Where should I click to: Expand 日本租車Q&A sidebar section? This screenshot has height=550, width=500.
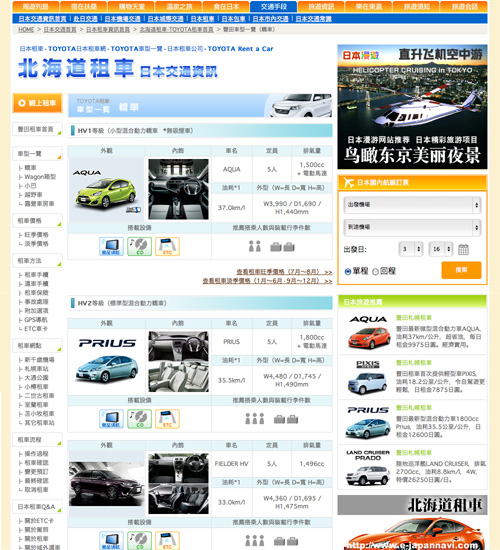click(x=37, y=507)
